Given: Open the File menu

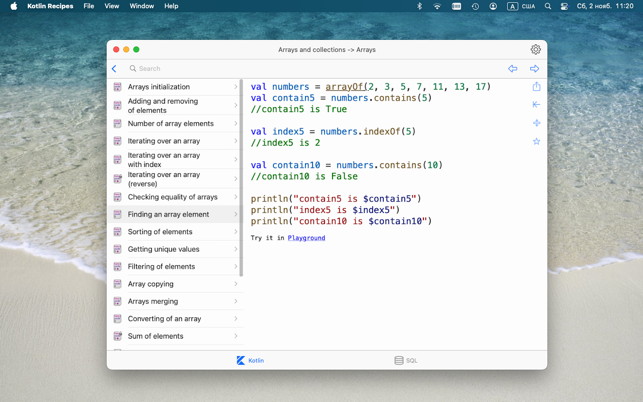Looking at the screenshot, I should coord(89,6).
